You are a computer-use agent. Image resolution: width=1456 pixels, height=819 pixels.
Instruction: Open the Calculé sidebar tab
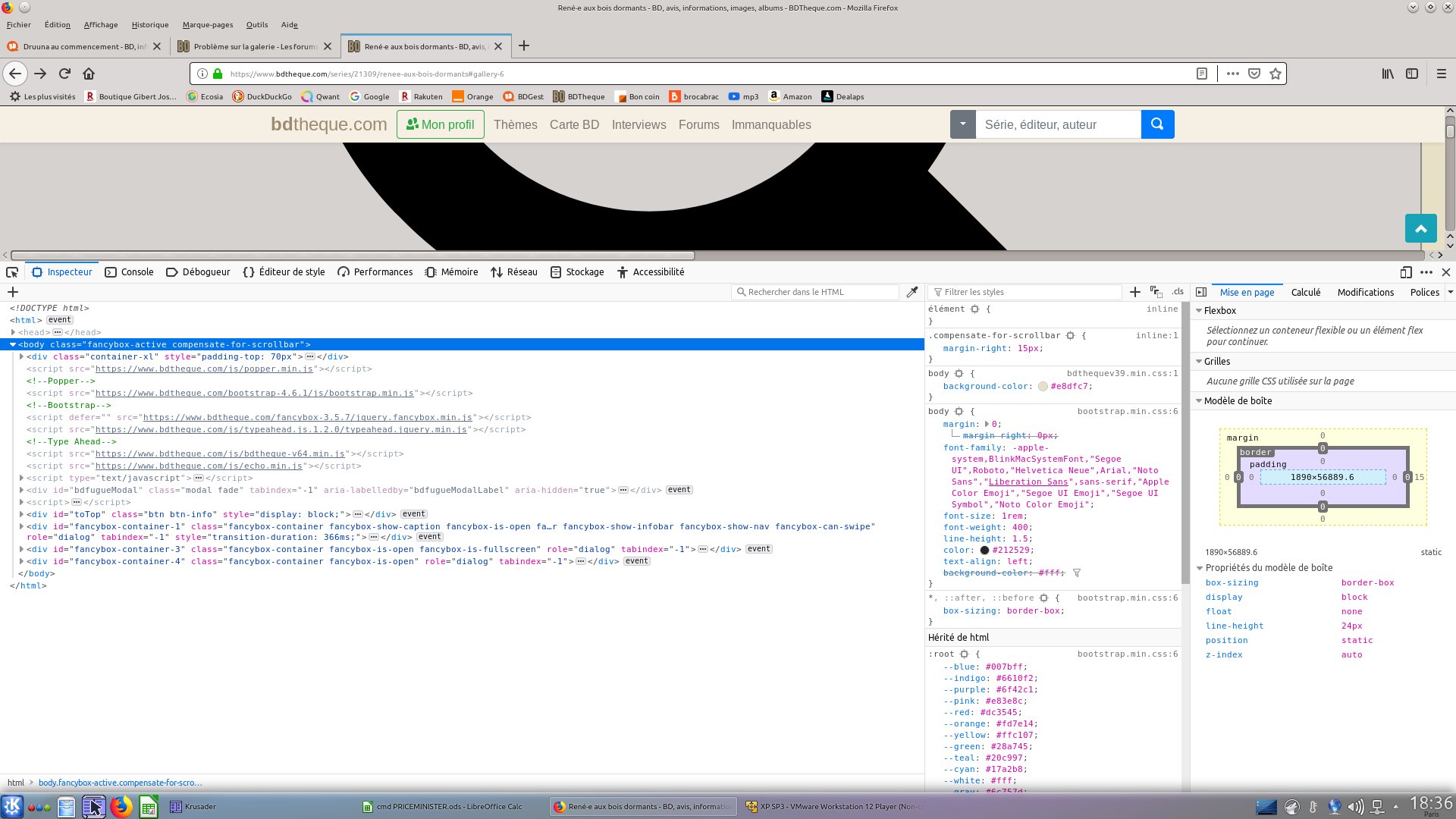(x=1306, y=292)
